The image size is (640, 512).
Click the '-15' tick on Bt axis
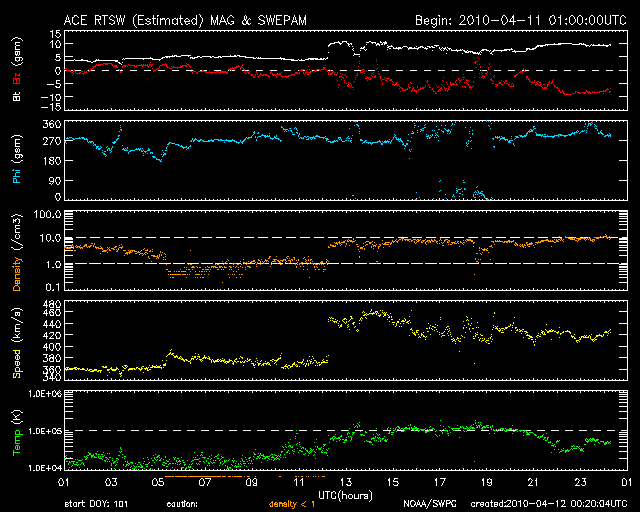(x=51, y=107)
